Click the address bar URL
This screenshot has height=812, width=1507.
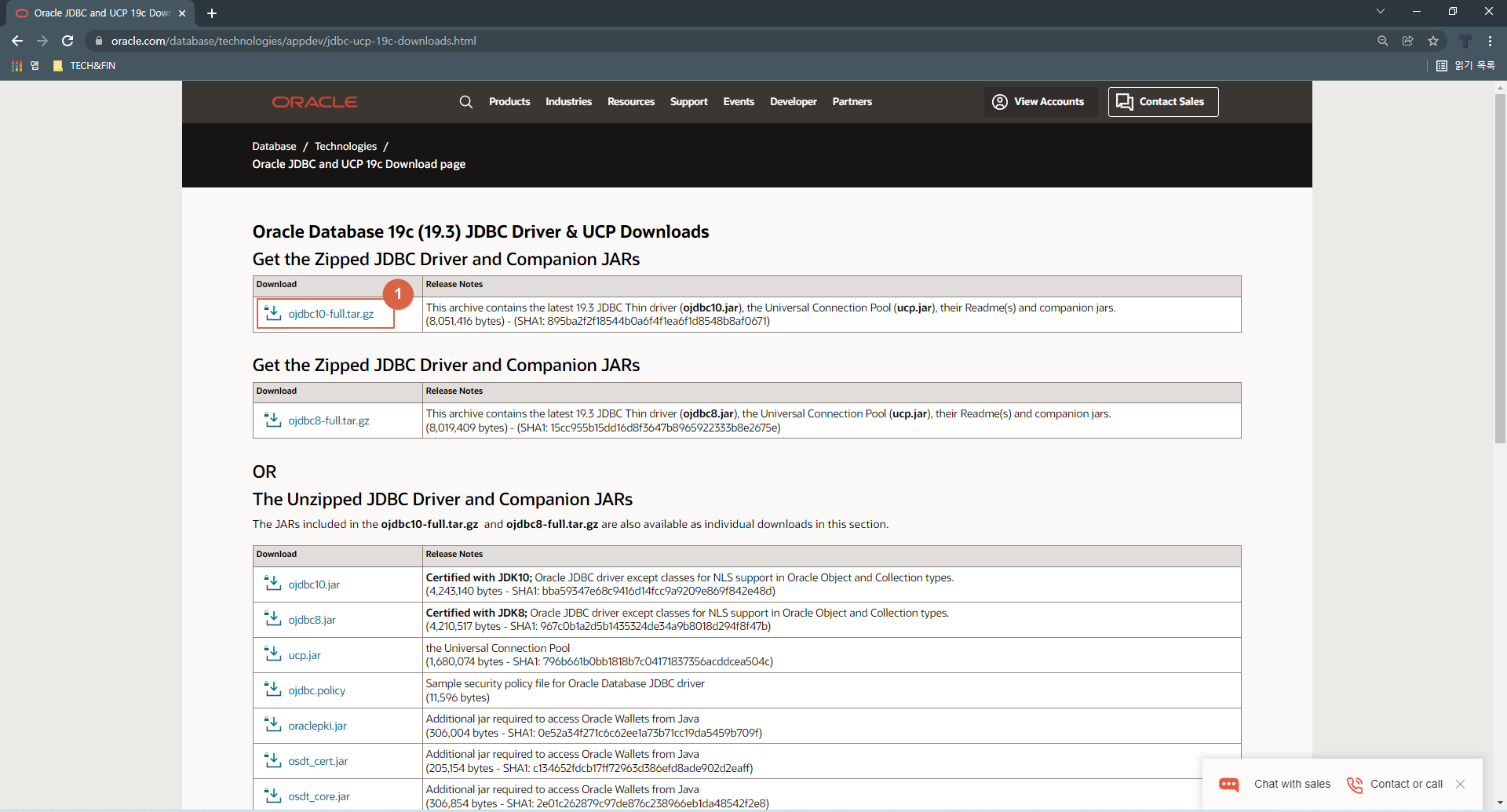click(294, 41)
